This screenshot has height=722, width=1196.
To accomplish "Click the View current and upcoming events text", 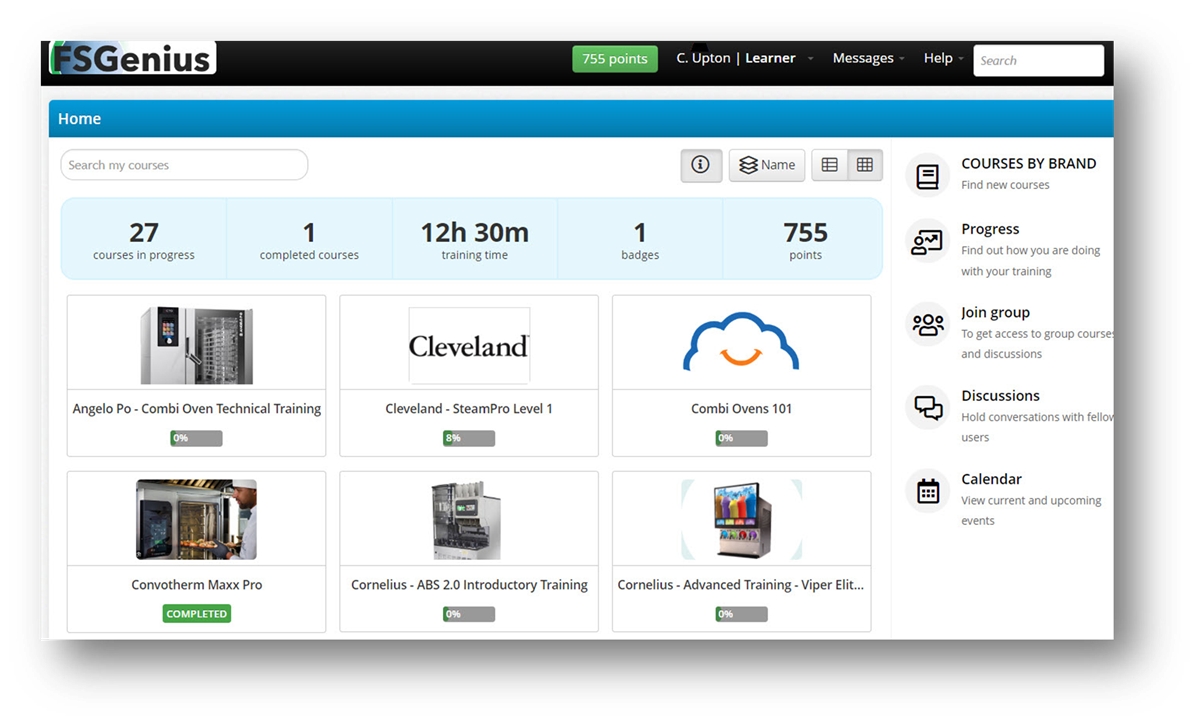I will pos(1031,510).
